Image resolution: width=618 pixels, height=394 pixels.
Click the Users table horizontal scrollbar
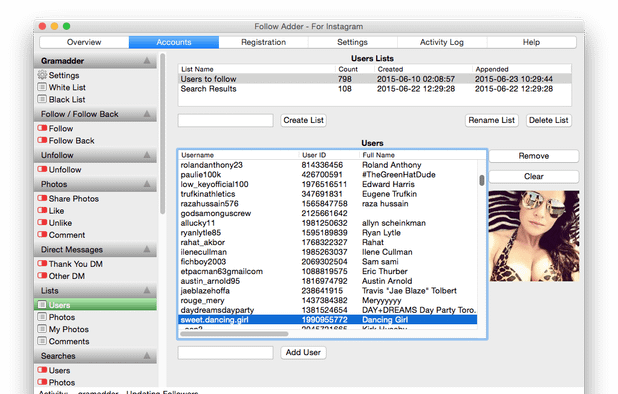234,334
